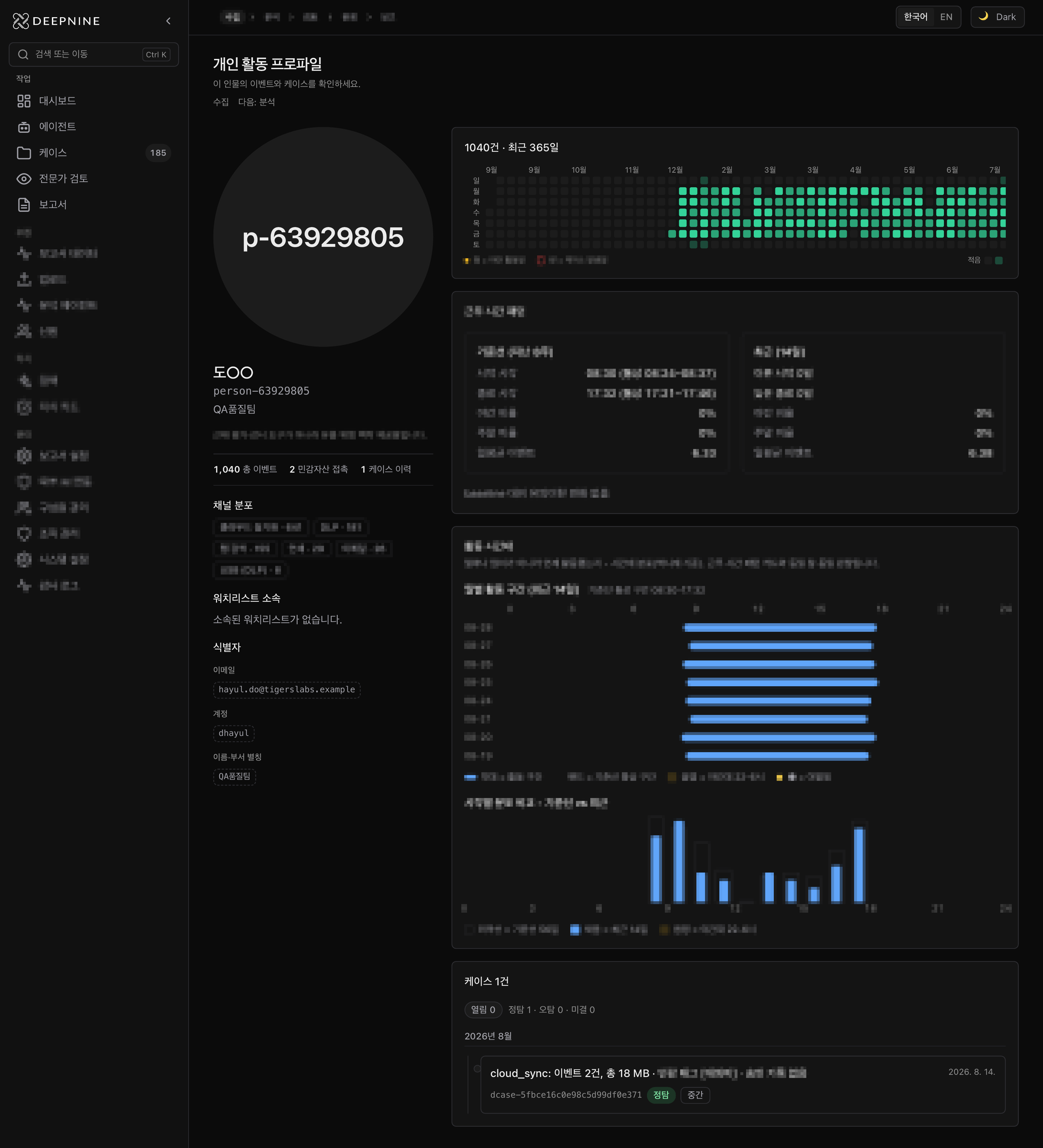The height and width of the screenshot is (1148, 1043).
Task: Open the 대시보드 dashboard icon
Action: (x=24, y=101)
